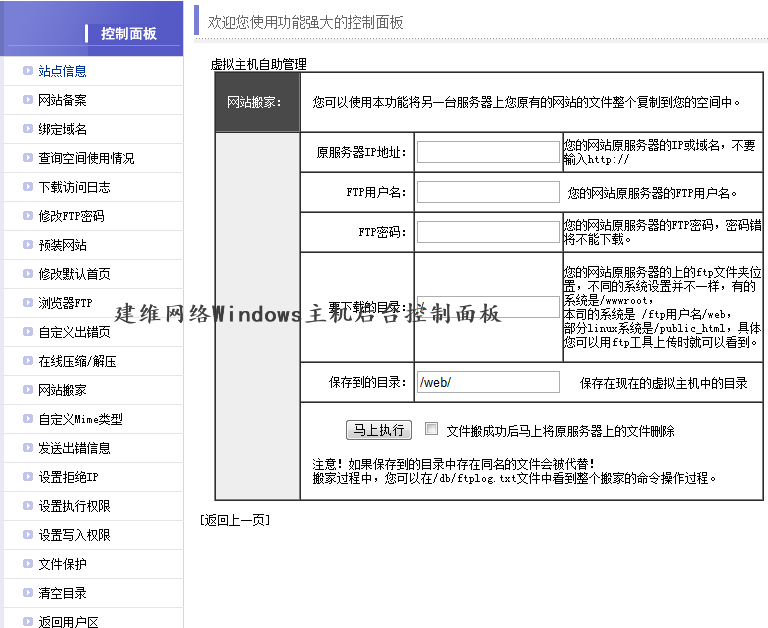The width and height of the screenshot is (768, 628).
Task: Click the 网站搬家: table header cell
Action: coord(258,102)
